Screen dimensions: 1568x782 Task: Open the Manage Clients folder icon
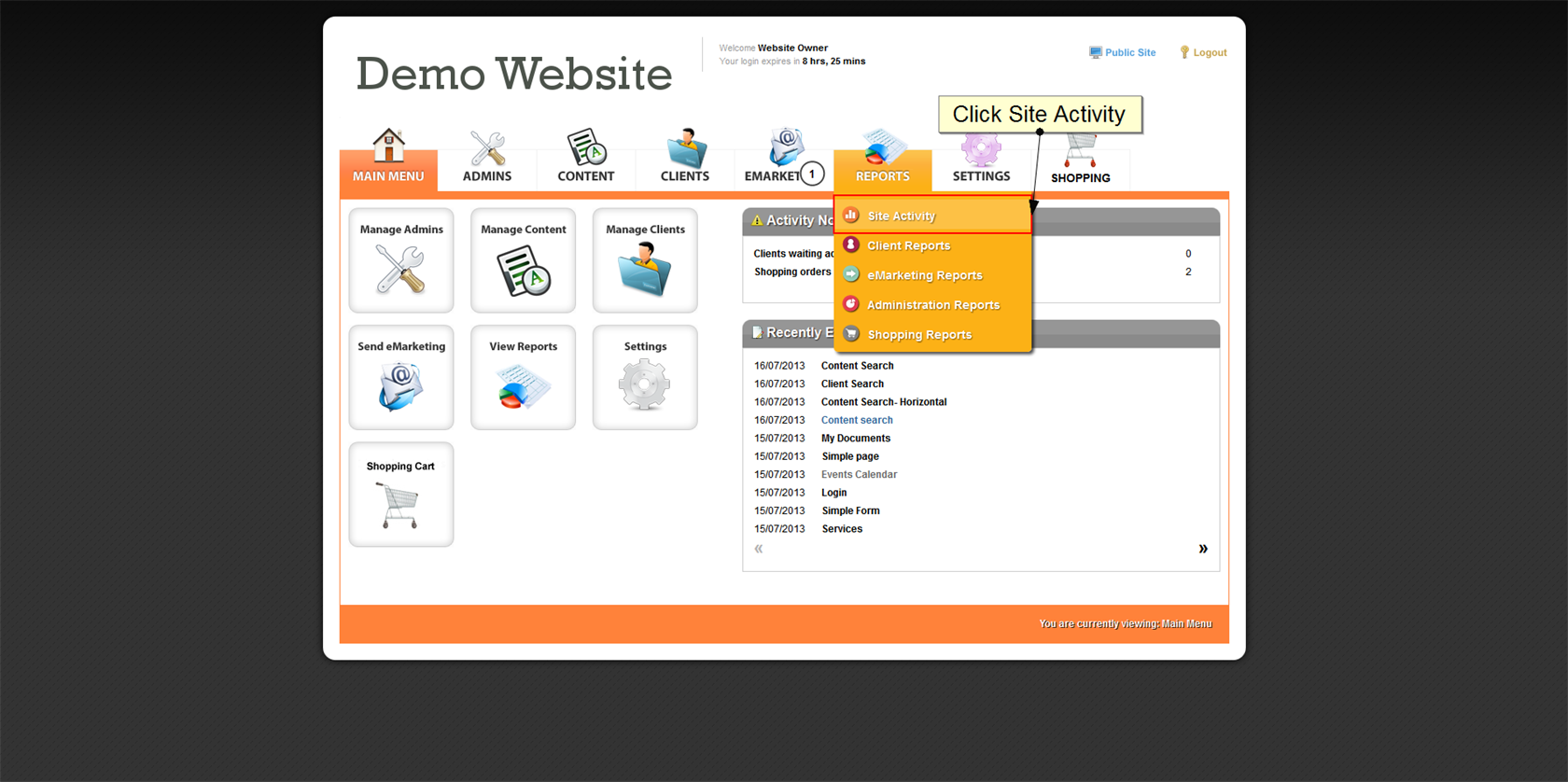(644, 270)
